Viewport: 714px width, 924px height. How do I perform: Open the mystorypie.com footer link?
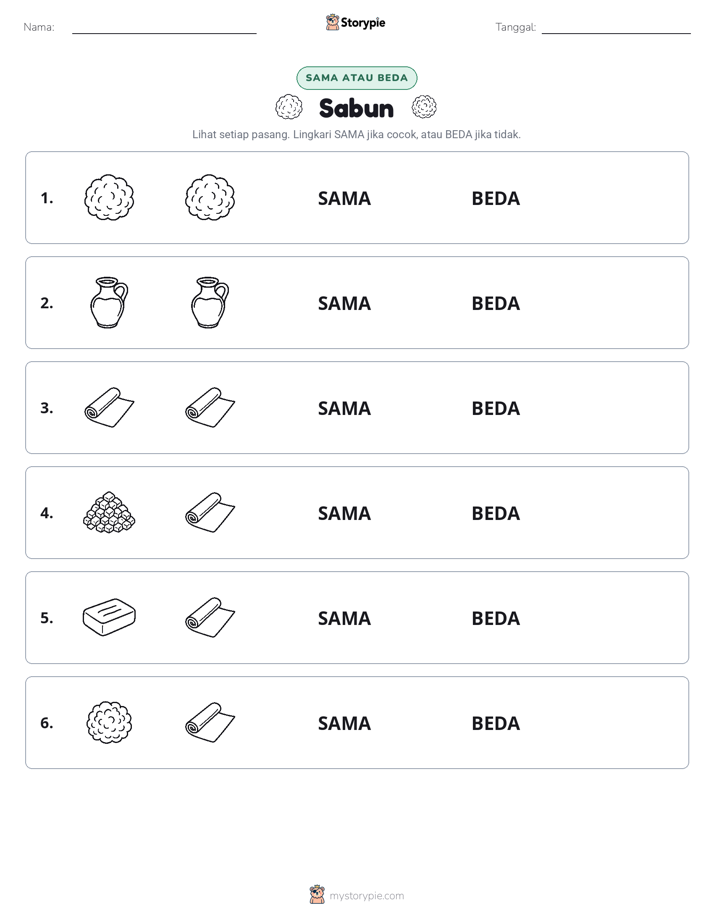356,896
